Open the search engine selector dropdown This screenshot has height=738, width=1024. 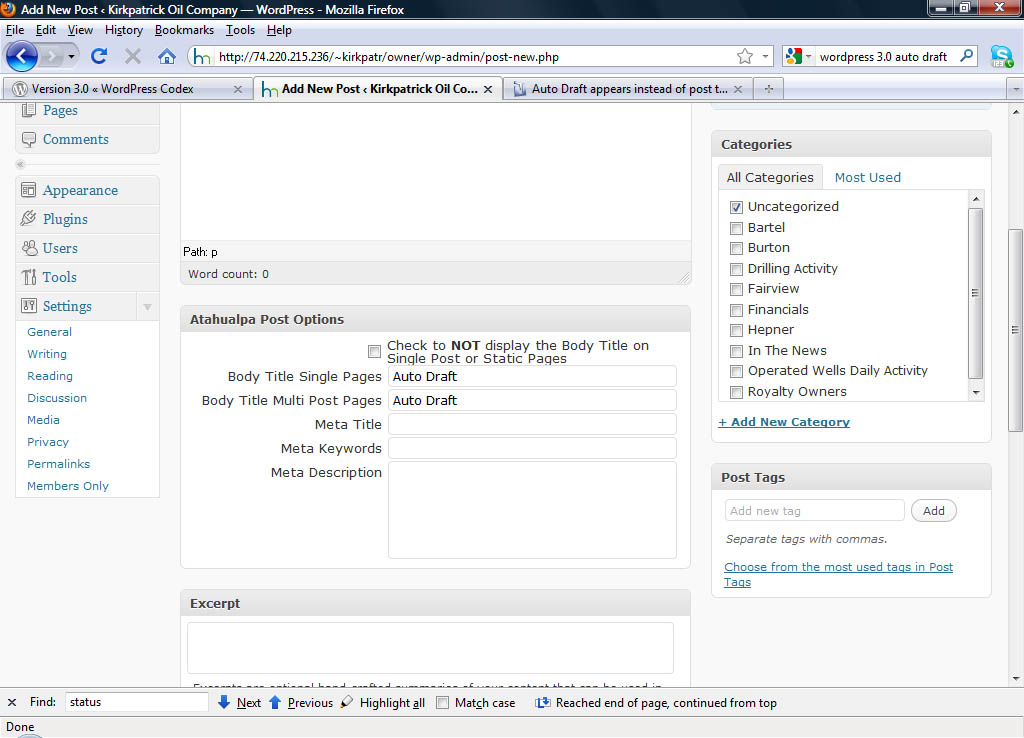click(x=808, y=57)
